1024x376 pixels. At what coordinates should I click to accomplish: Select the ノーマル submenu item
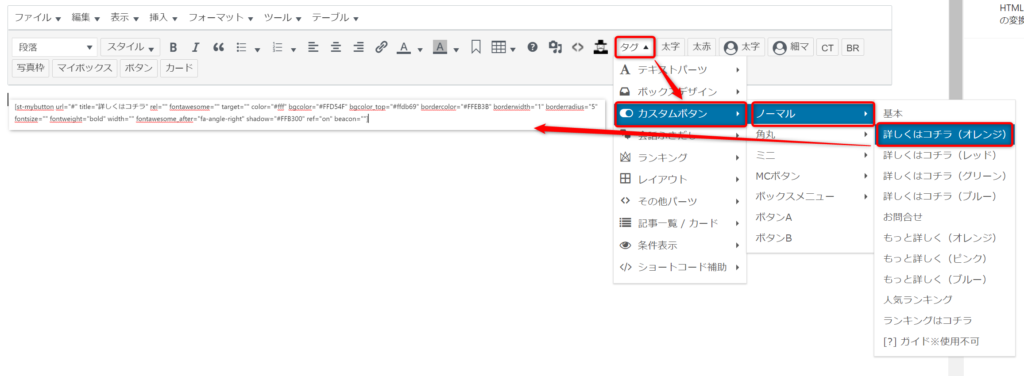pos(812,114)
